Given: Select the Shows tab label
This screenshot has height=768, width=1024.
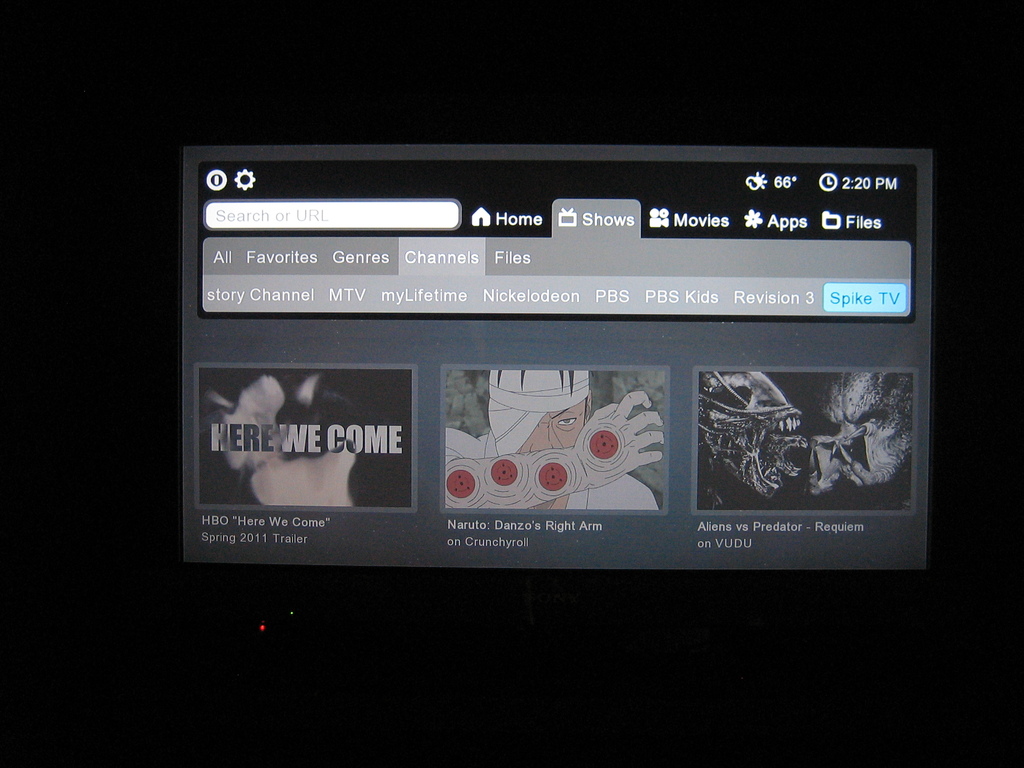Looking at the screenshot, I should (608, 219).
